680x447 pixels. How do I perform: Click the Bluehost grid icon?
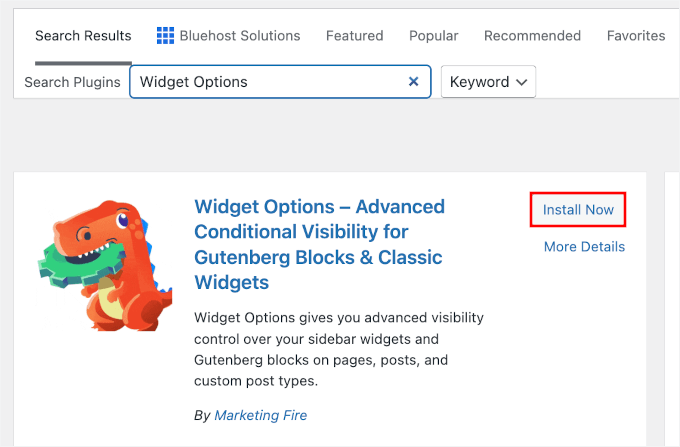(165, 36)
